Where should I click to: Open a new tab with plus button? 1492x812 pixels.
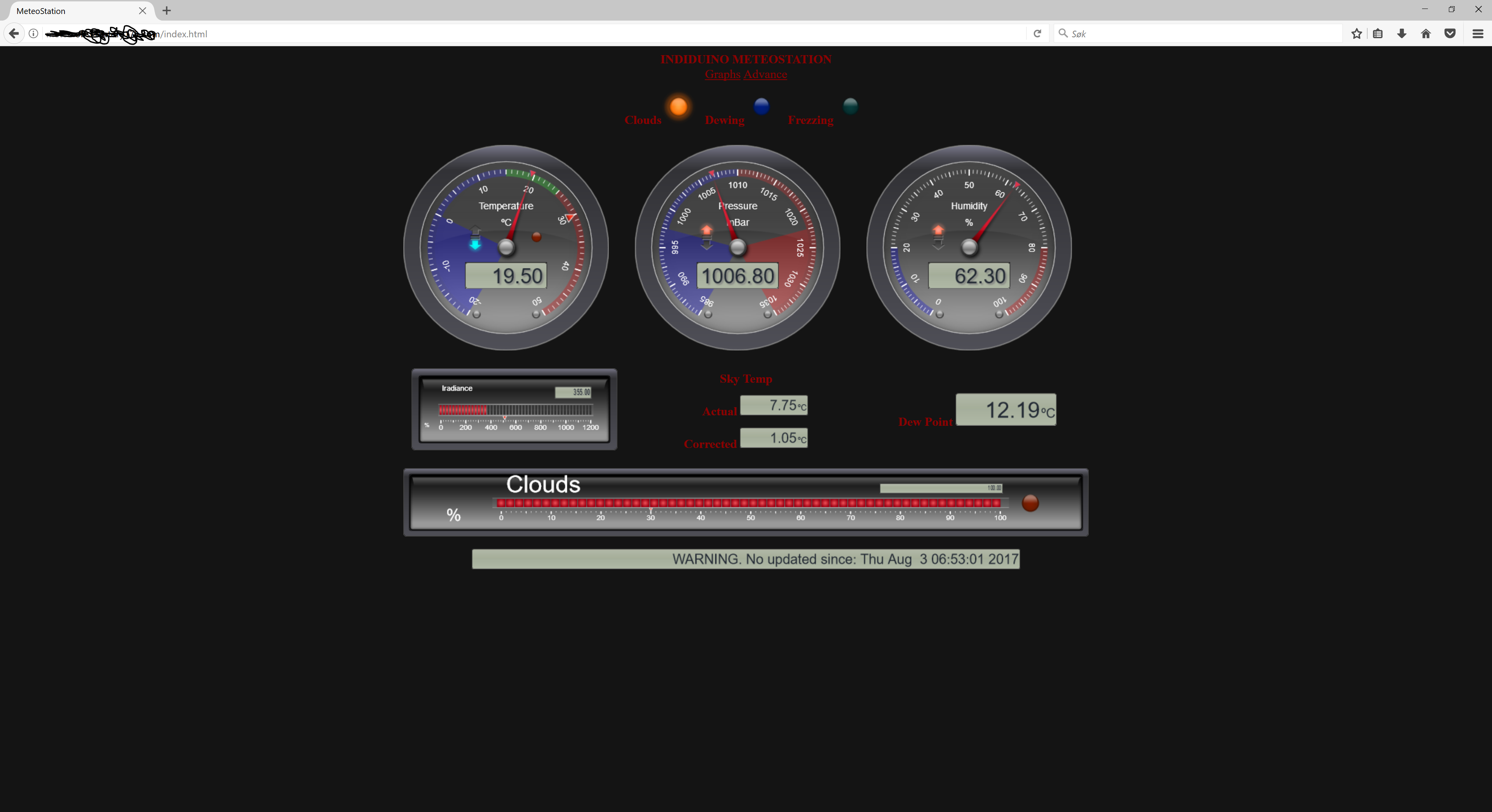167,10
